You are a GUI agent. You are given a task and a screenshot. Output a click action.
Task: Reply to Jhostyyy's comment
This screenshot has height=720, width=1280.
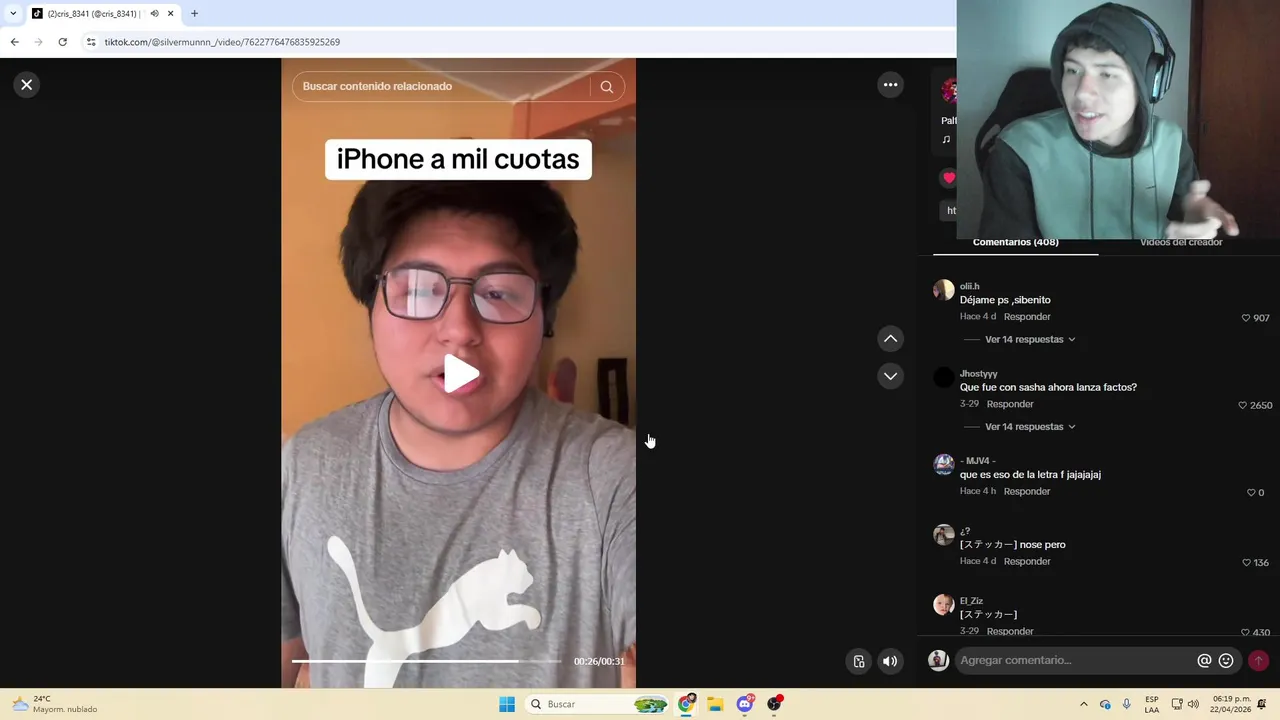[x=1010, y=404]
